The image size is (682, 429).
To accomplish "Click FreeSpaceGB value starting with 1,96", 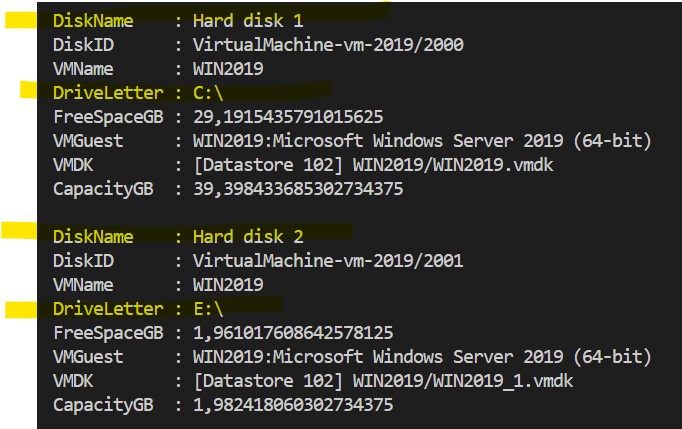I will [x=293, y=333].
